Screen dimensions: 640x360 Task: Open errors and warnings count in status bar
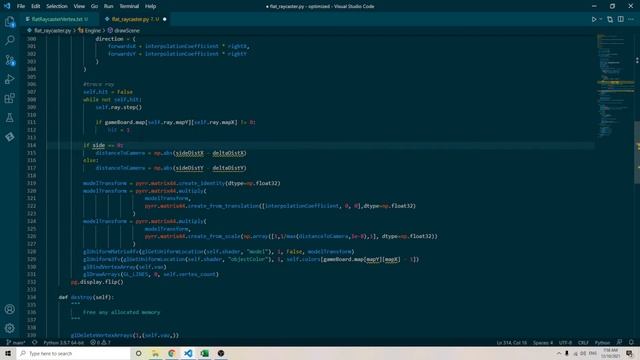100,342
